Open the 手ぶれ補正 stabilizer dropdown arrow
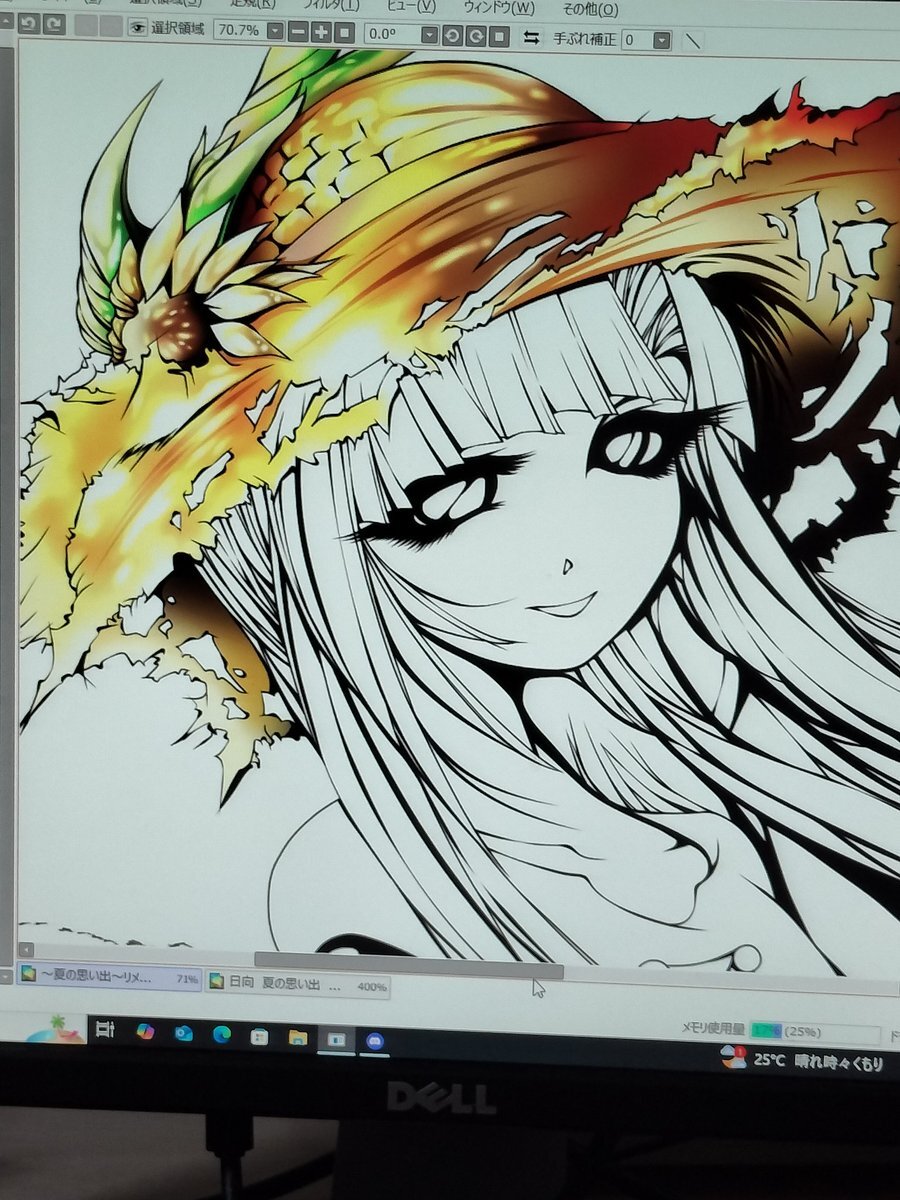 coord(662,41)
